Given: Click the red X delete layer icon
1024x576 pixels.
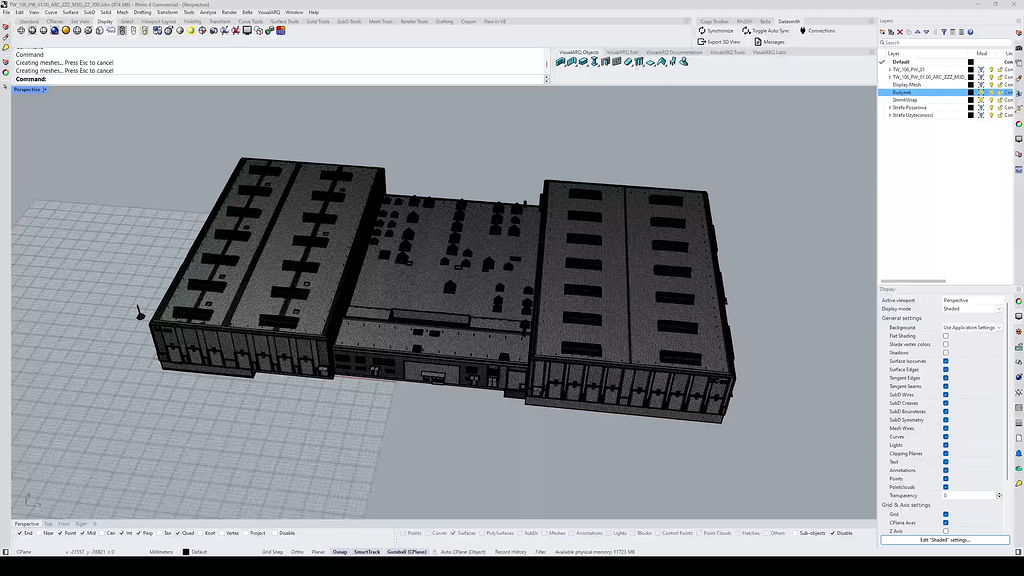Looking at the screenshot, I should [900, 32].
